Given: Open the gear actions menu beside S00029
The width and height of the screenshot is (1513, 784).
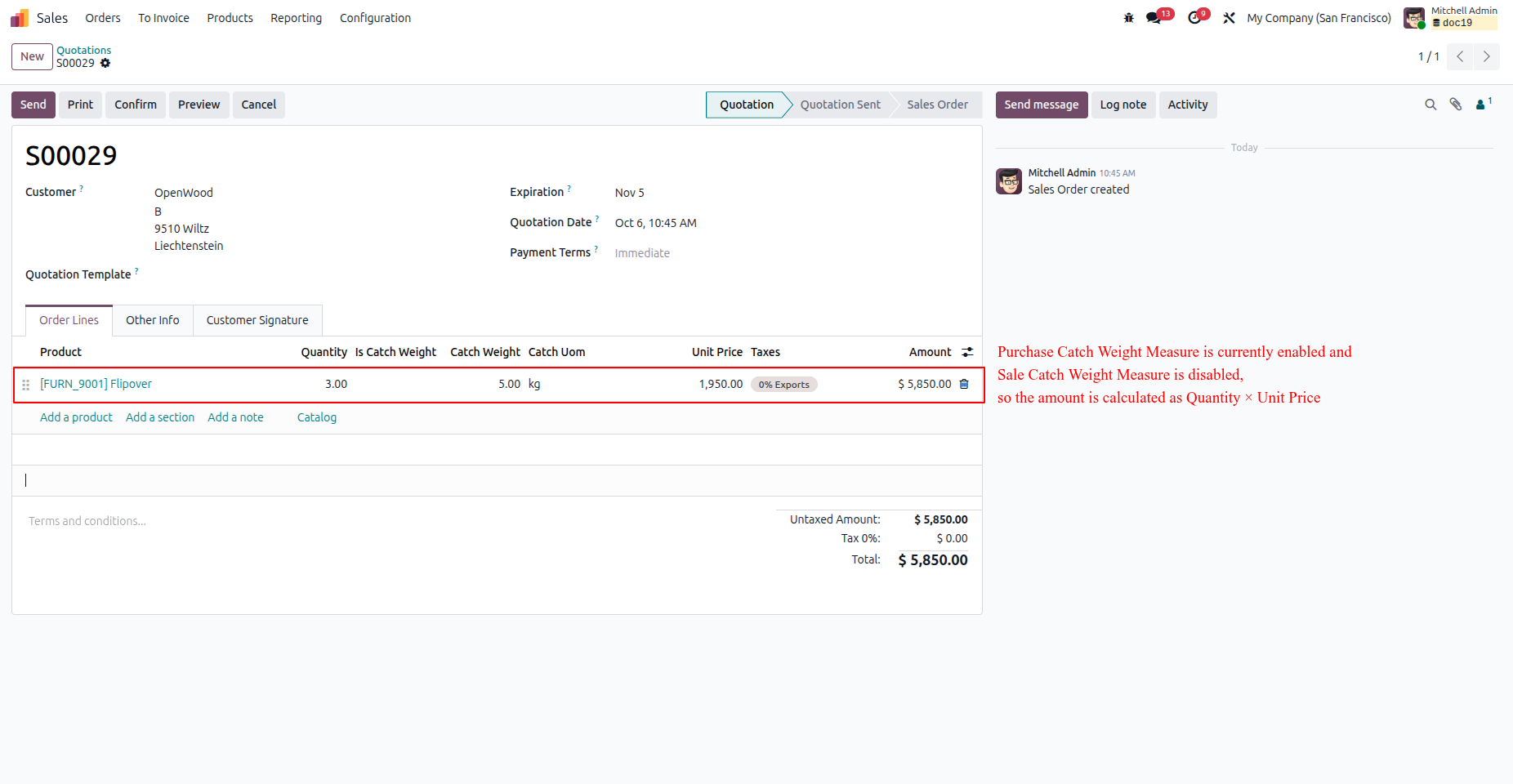Looking at the screenshot, I should [x=105, y=63].
